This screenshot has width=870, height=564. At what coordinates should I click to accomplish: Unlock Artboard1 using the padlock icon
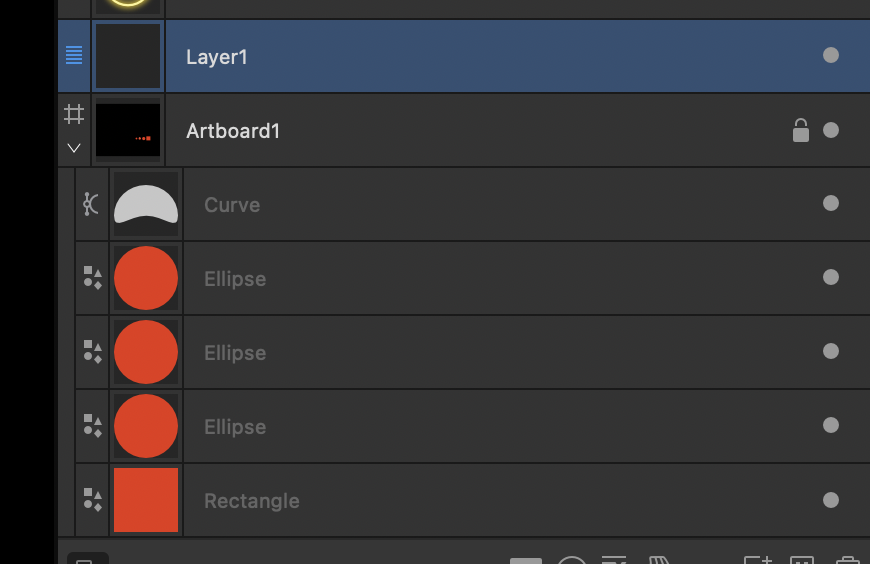pos(801,130)
